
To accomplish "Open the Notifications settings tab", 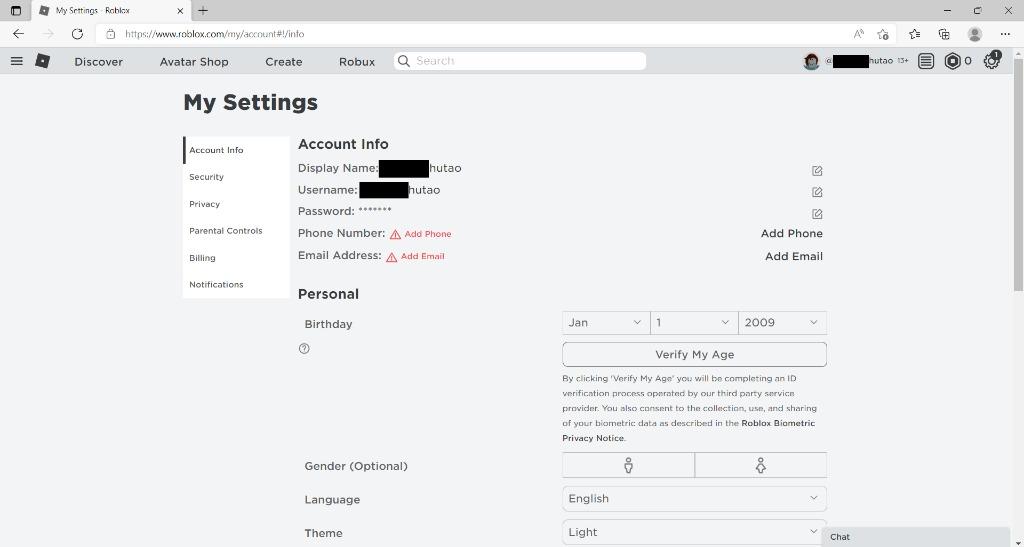I will pyautogui.click(x=236, y=285).
